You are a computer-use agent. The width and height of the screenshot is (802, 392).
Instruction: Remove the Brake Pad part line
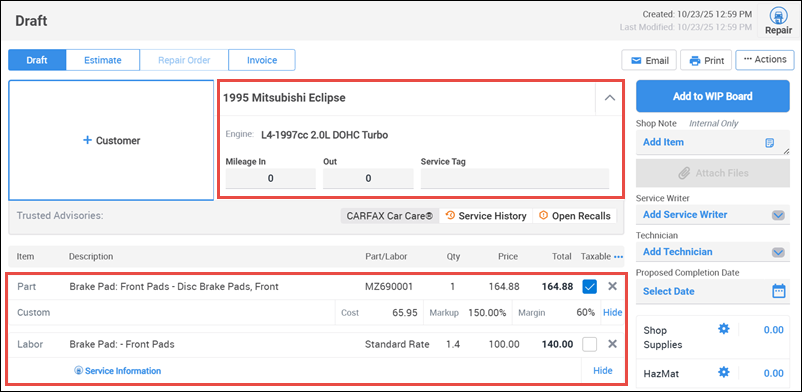point(612,287)
